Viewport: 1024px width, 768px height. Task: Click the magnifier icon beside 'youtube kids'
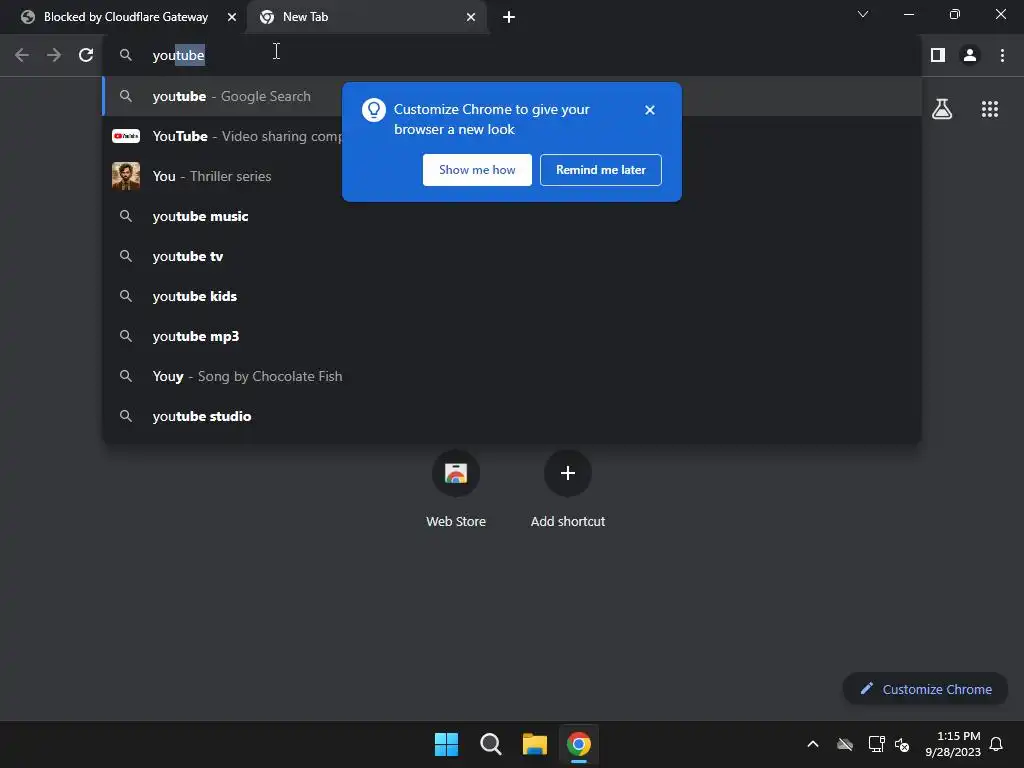click(x=125, y=296)
